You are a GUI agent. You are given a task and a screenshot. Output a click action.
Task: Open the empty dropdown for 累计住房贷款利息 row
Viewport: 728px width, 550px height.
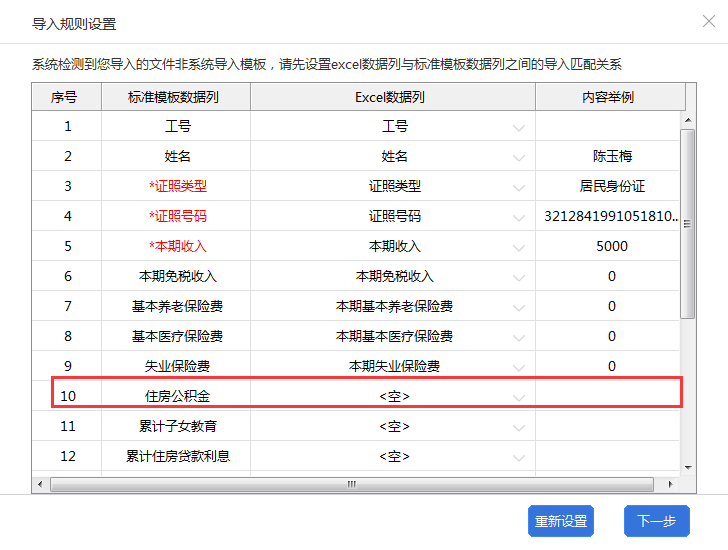519,458
